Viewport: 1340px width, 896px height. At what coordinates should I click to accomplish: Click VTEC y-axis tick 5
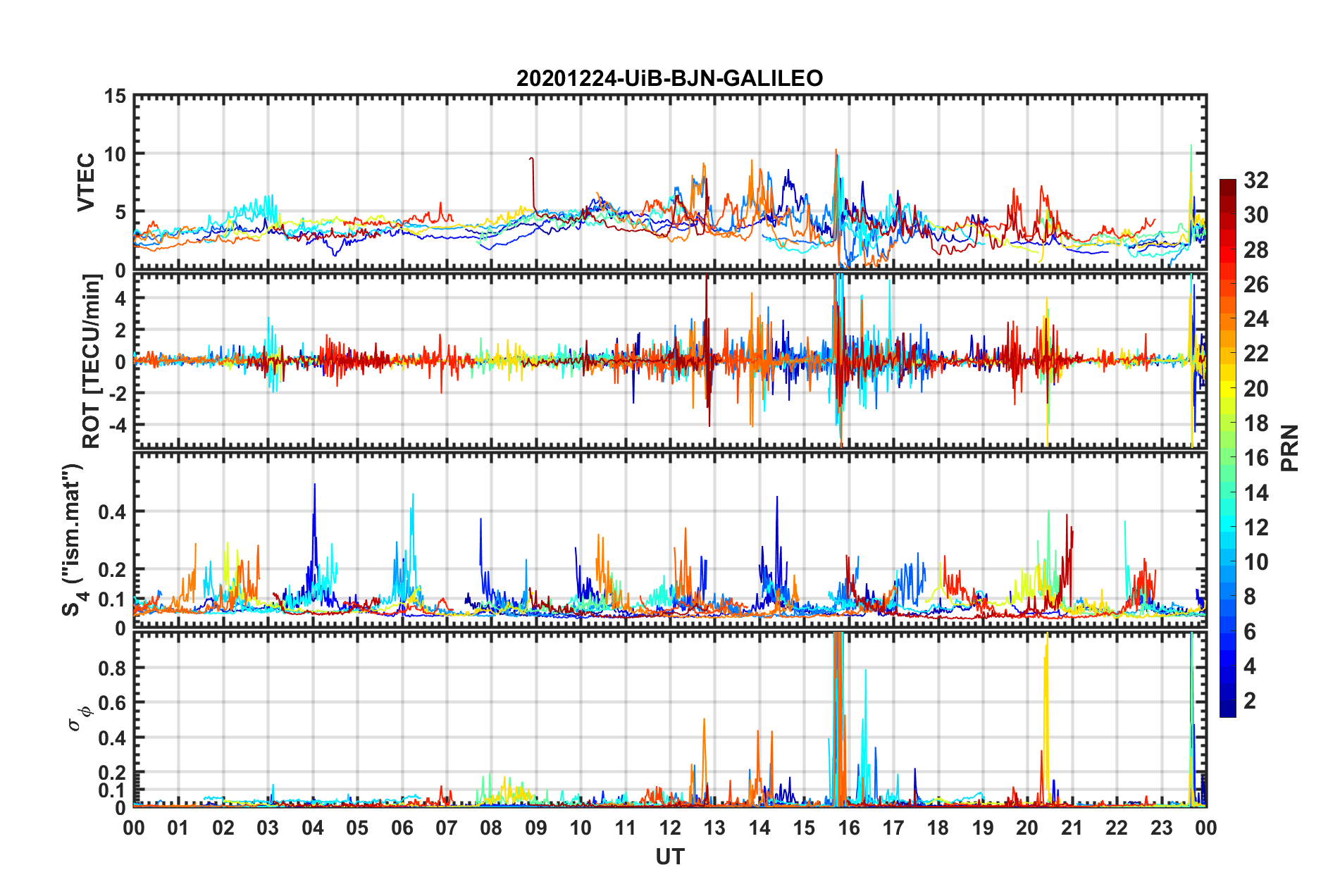pyautogui.click(x=120, y=212)
